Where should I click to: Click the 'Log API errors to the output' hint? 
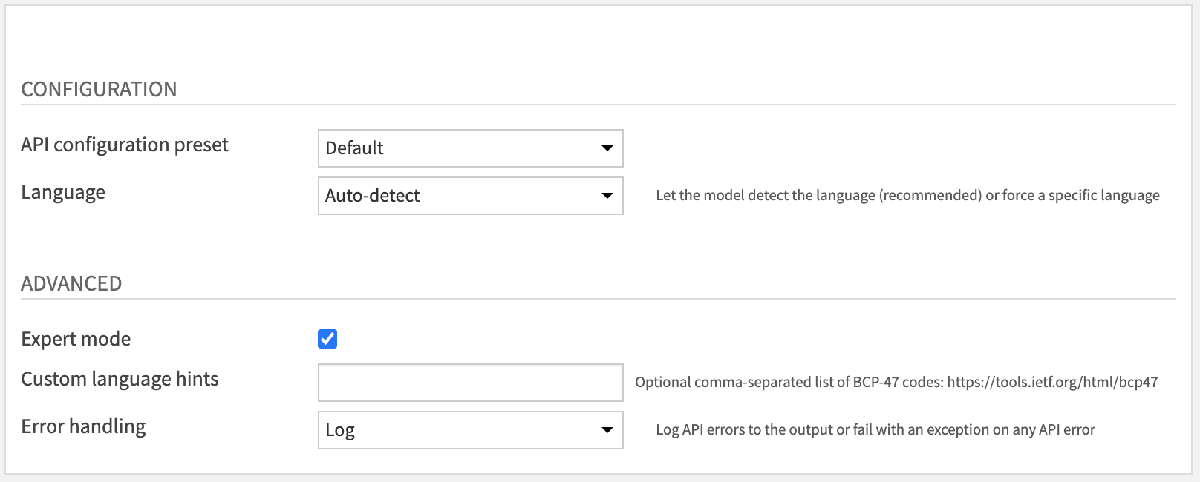pyautogui.click(x=875, y=430)
